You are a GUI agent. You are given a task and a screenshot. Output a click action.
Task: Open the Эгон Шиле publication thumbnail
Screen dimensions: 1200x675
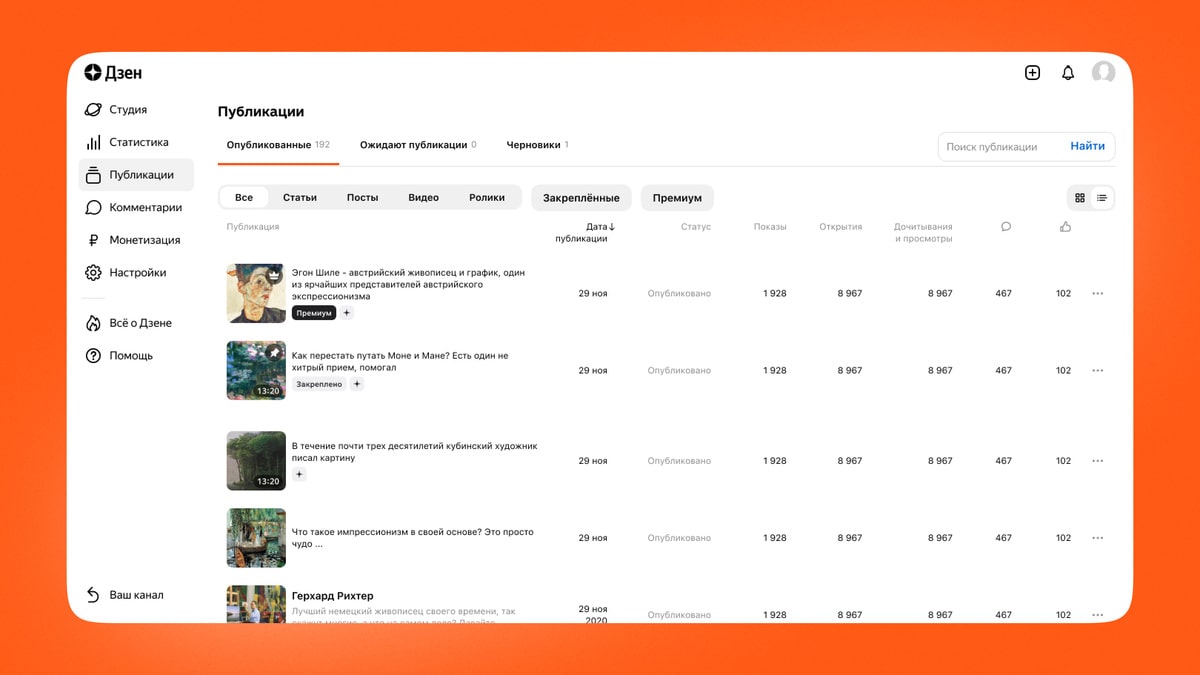256,293
